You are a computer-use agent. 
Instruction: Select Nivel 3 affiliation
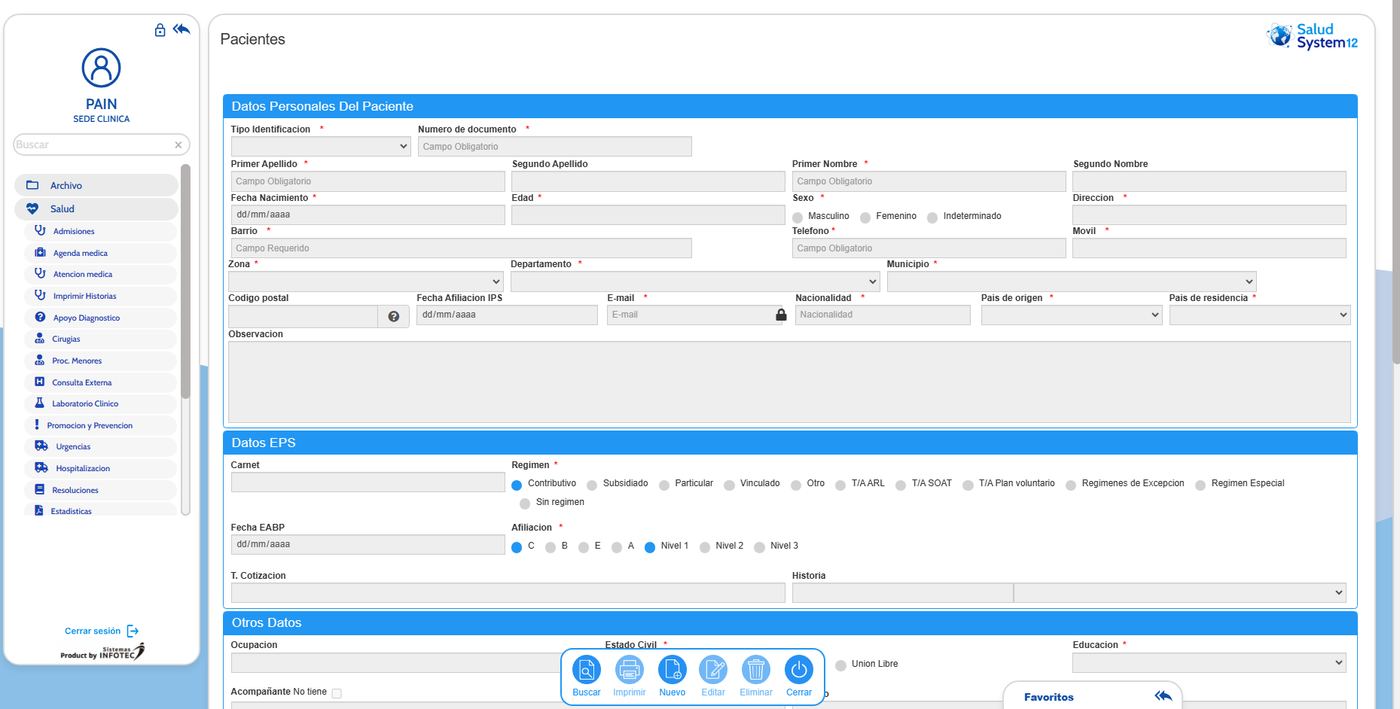760,547
